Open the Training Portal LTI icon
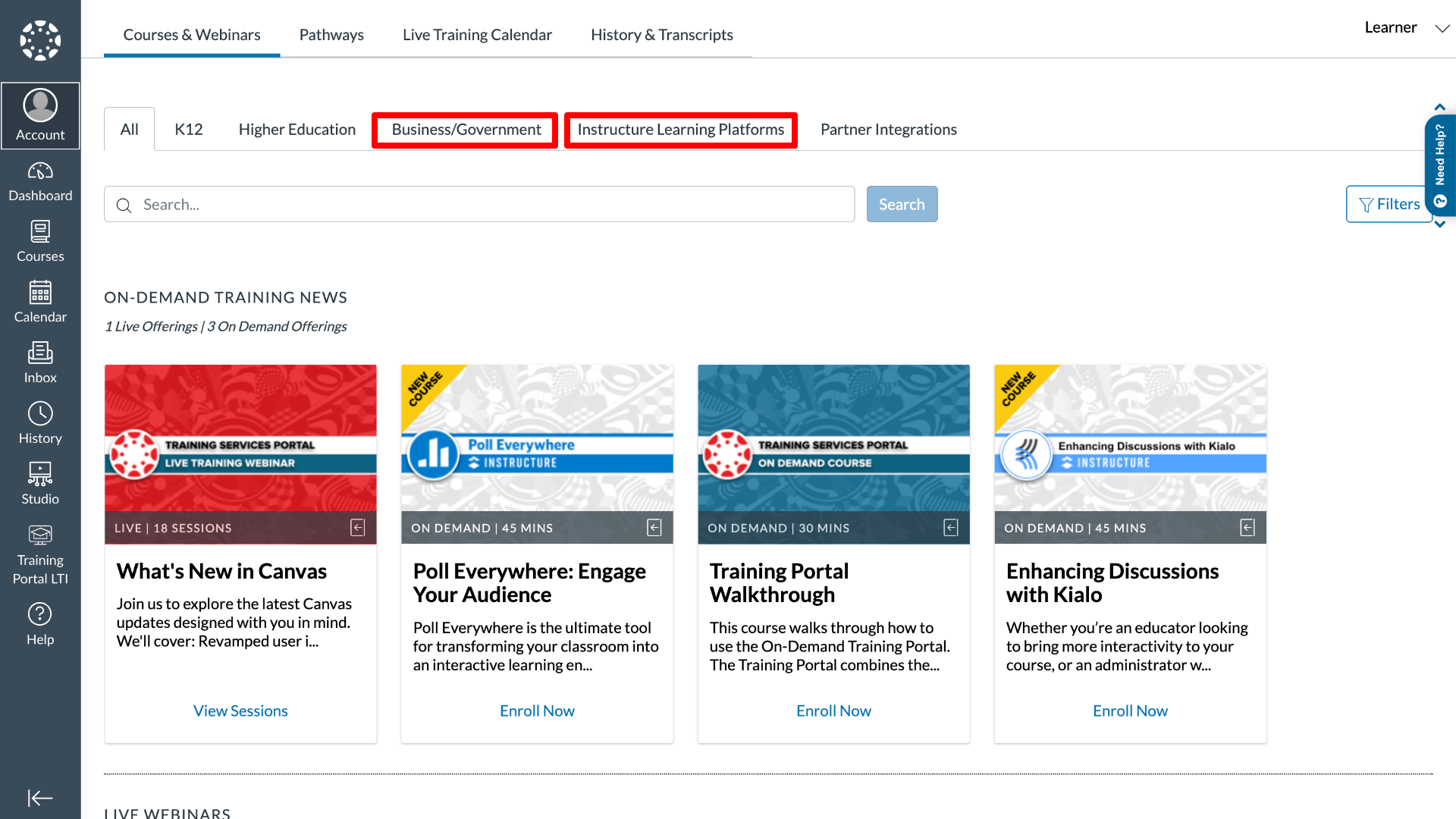This screenshot has height=819, width=1456. [40, 556]
